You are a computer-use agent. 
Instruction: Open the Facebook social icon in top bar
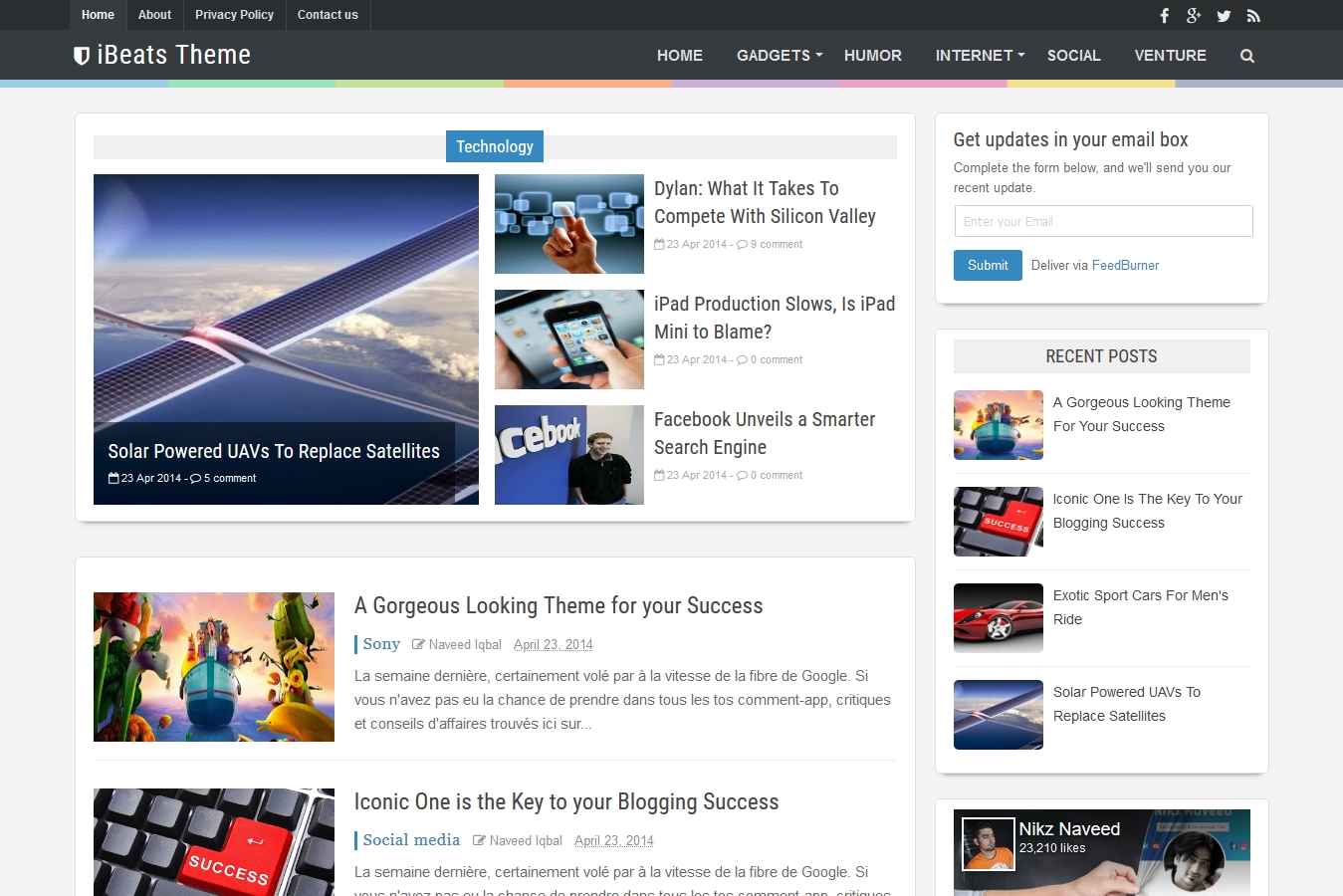[1164, 15]
